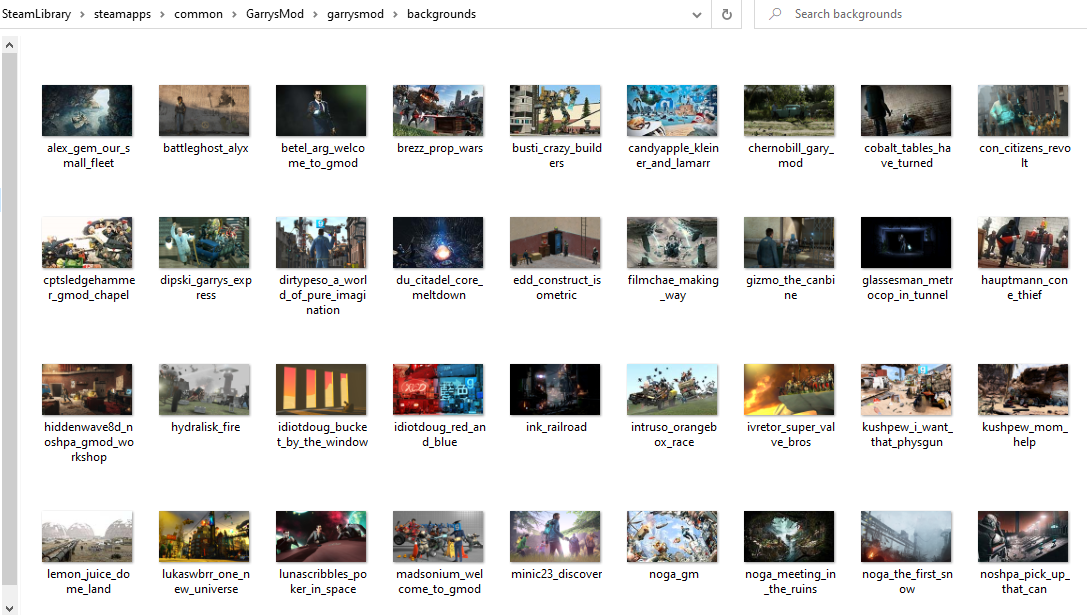Select busti_crazy_builders thumbnail
1087x615 pixels.
(555, 110)
